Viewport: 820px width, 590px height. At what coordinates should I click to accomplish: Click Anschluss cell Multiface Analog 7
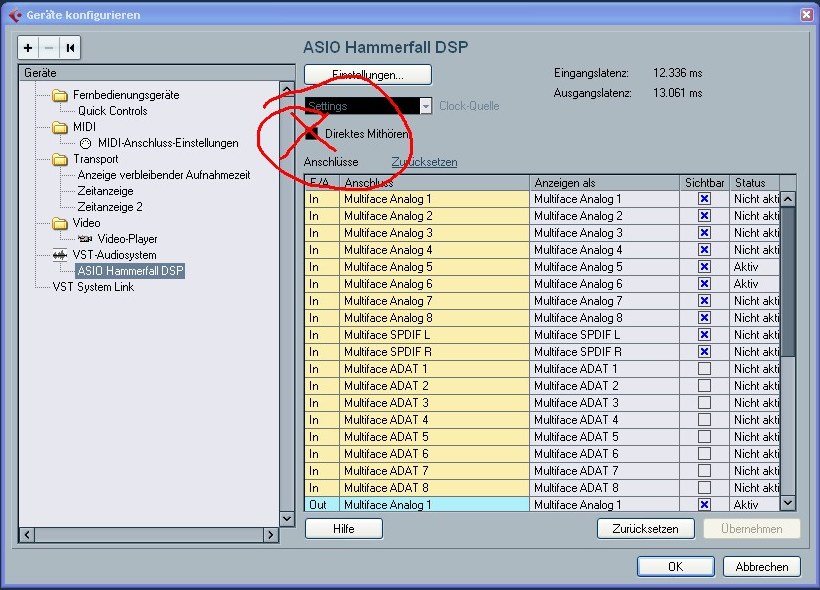point(435,301)
